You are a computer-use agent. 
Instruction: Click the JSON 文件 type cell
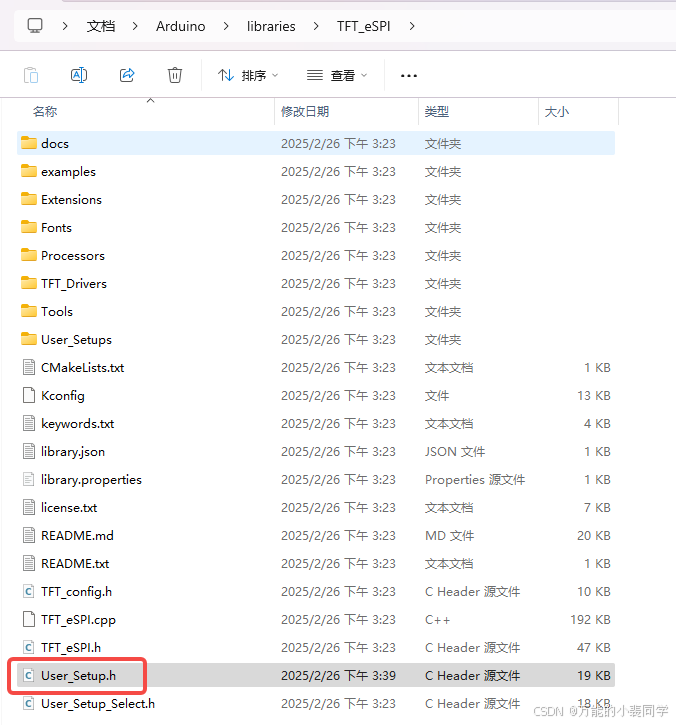[455, 452]
